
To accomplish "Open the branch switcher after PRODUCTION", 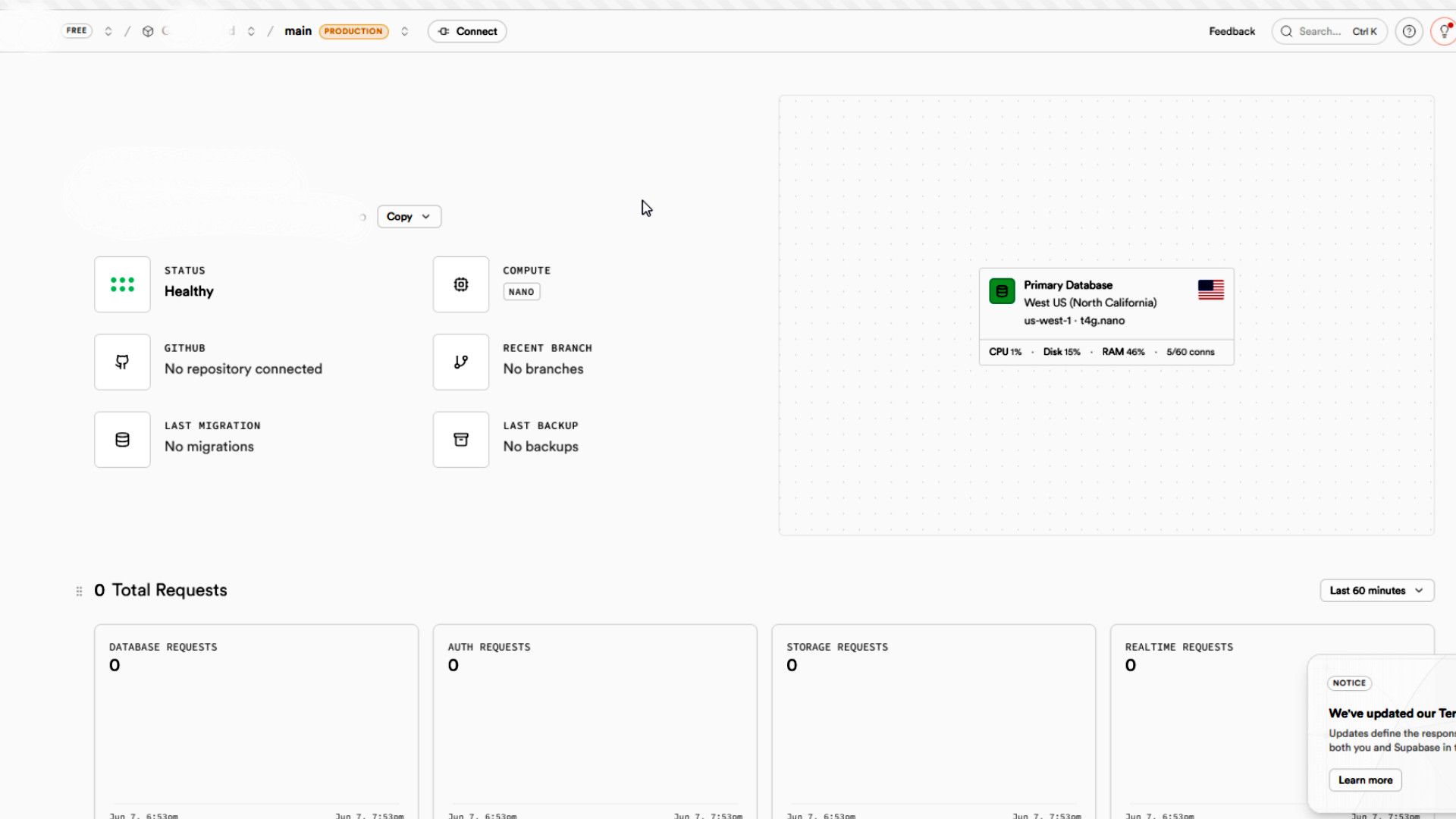I will (x=405, y=31).
